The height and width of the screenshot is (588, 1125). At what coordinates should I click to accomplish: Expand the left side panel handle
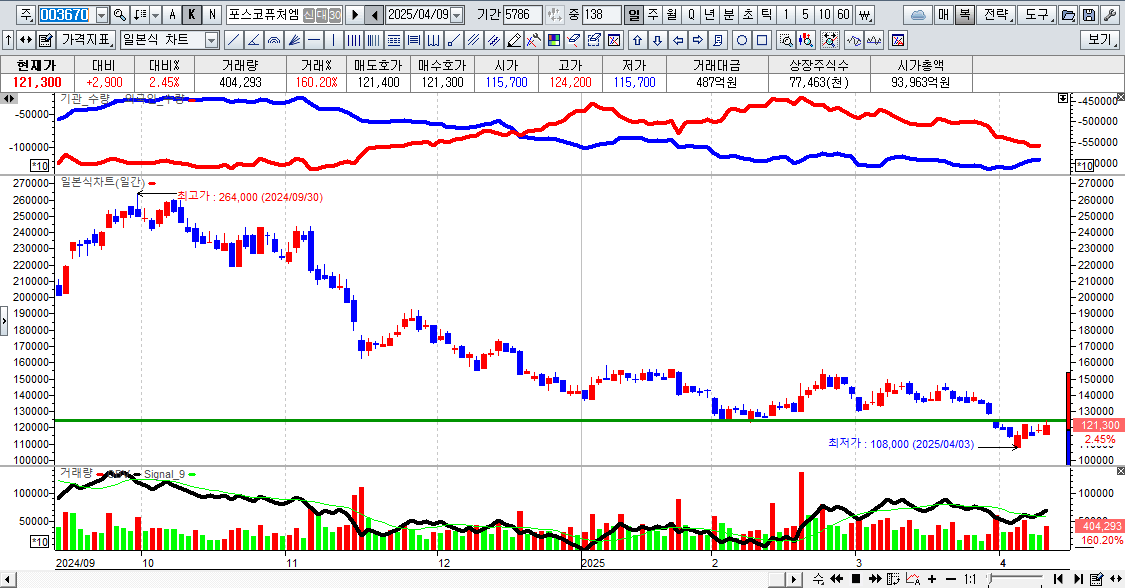tap(4, 321)
